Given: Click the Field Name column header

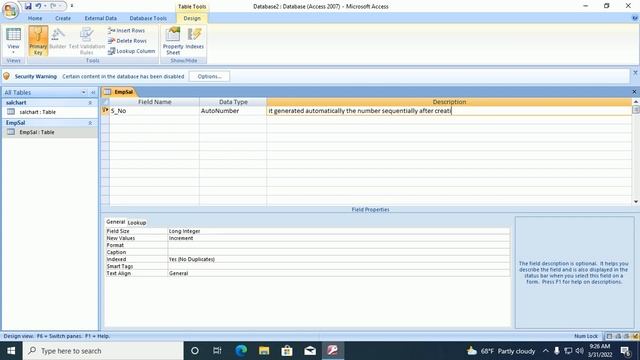Looking at the screenshot, I should pos(154,102).
